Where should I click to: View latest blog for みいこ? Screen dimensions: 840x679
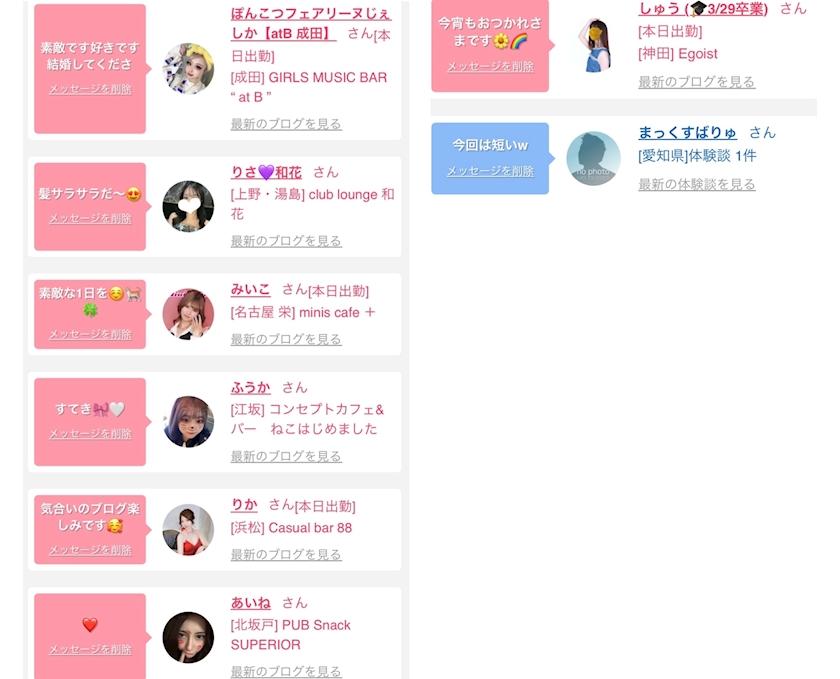click(x=286, y=339)
